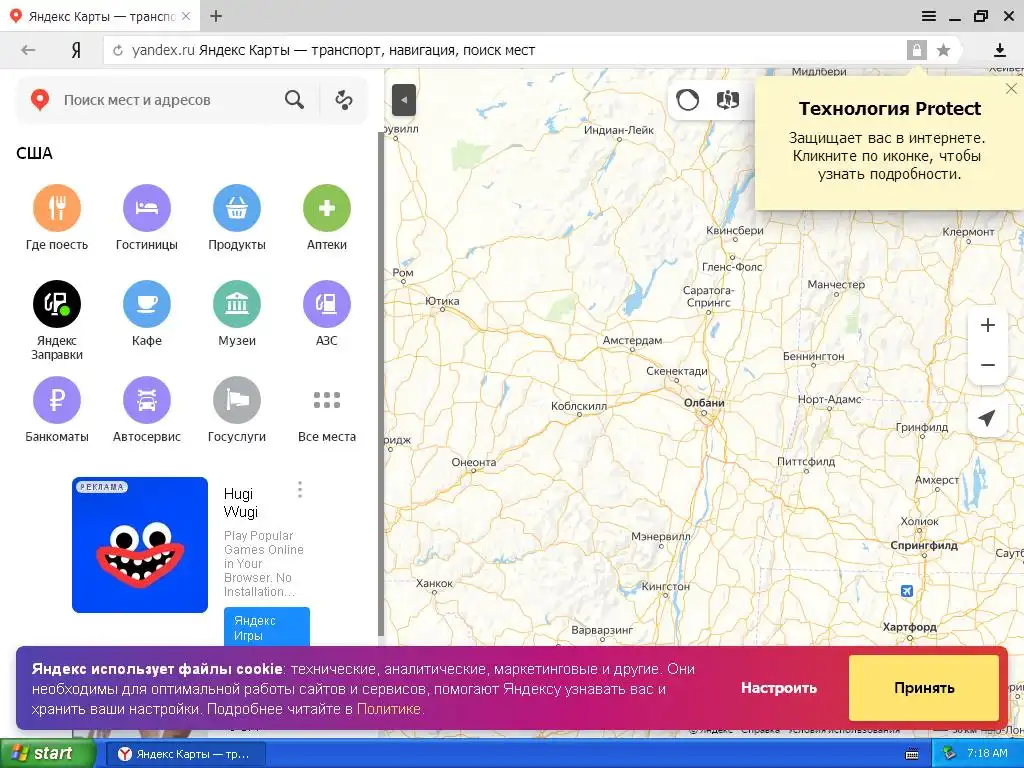This screenshot has height=768, width=1024.
Task: Open the downloads arrow icon
Action: point(999,50)
